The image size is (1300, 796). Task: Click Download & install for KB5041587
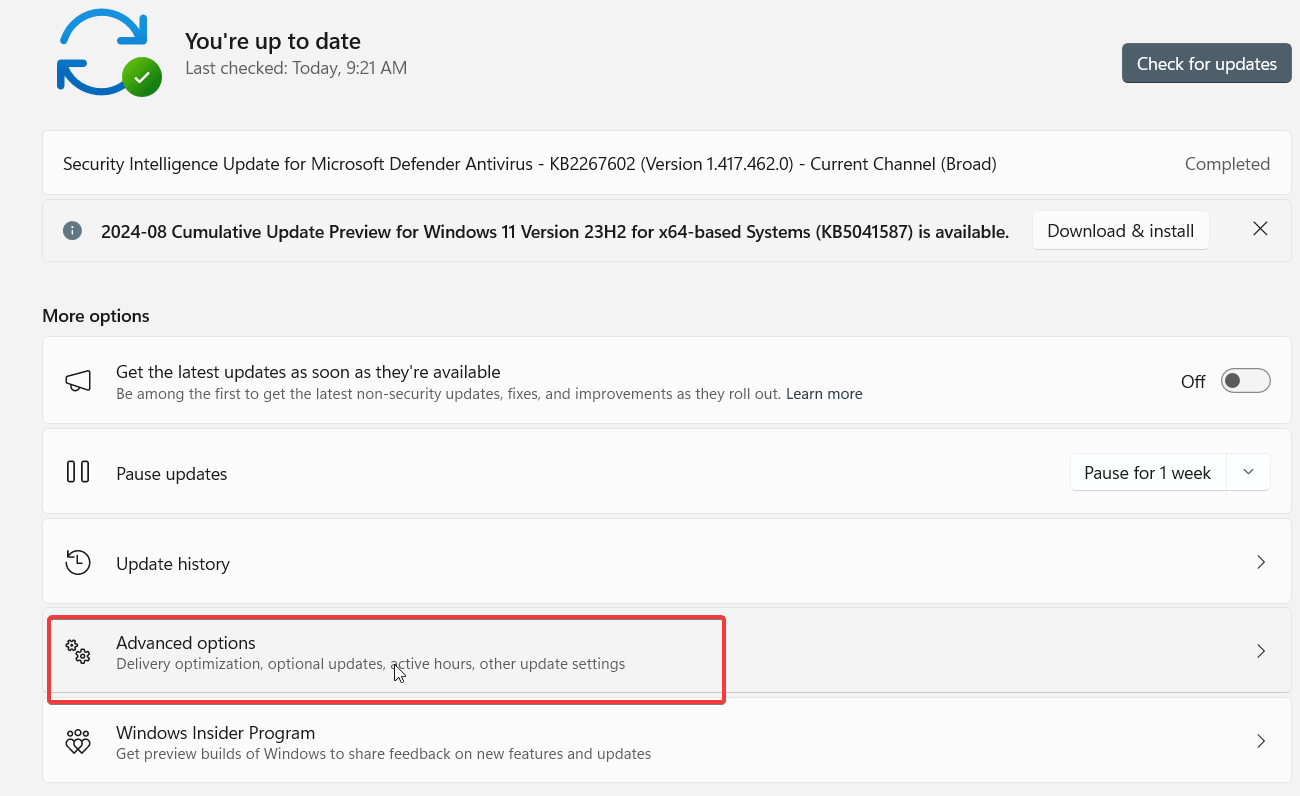pos(1120,231)
